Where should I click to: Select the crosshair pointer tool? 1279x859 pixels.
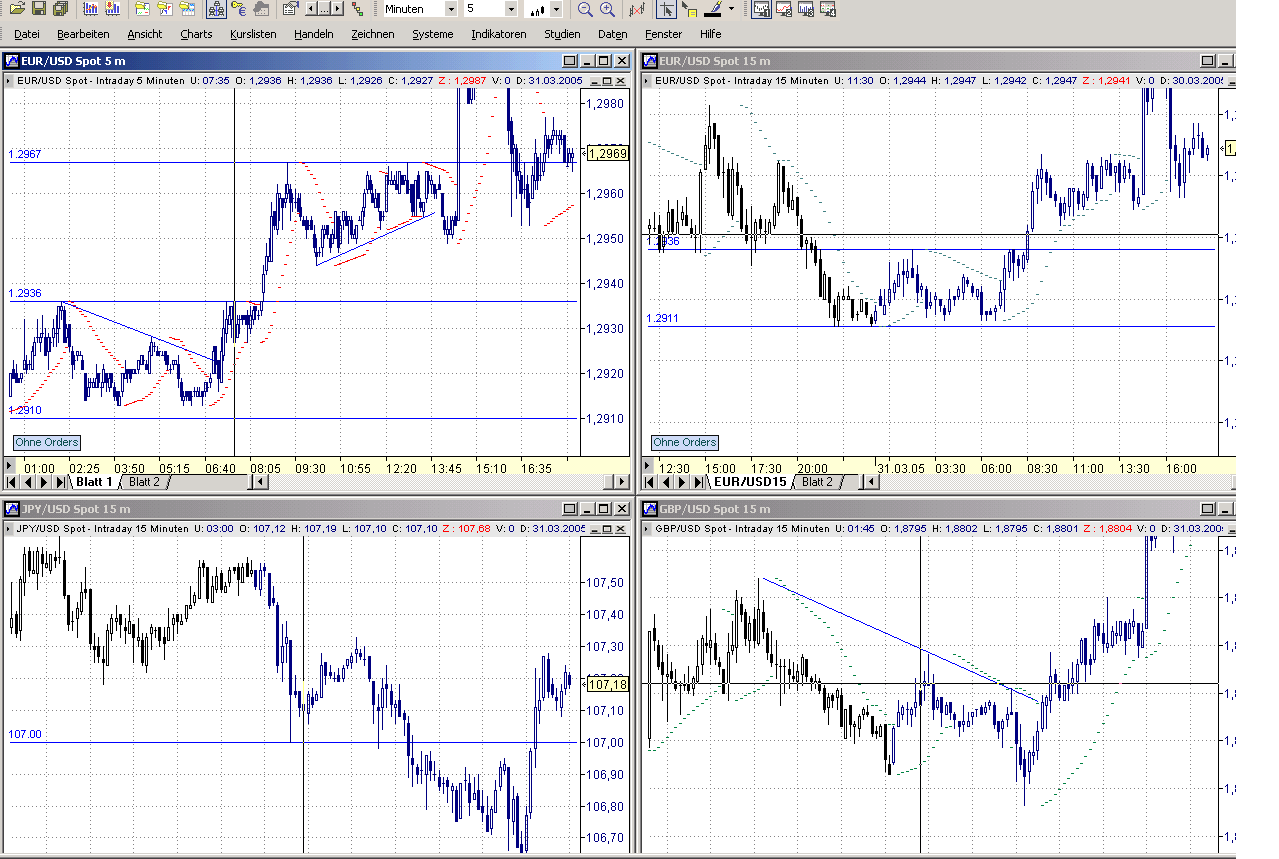(x=665, y=9)
